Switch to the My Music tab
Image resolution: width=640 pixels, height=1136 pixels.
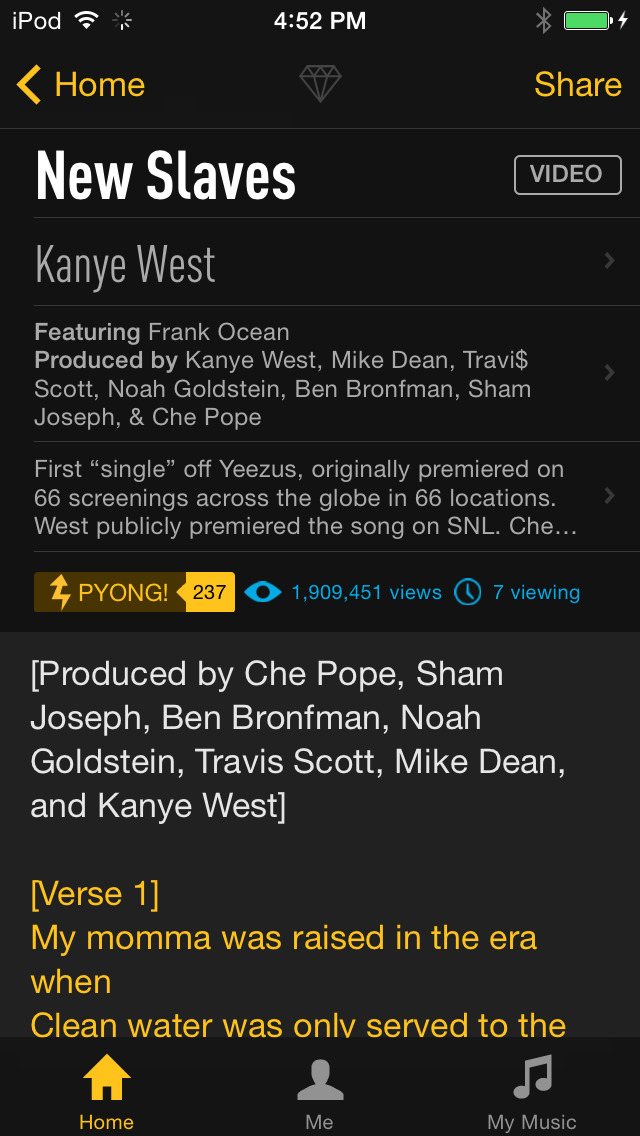point(533,1090)
